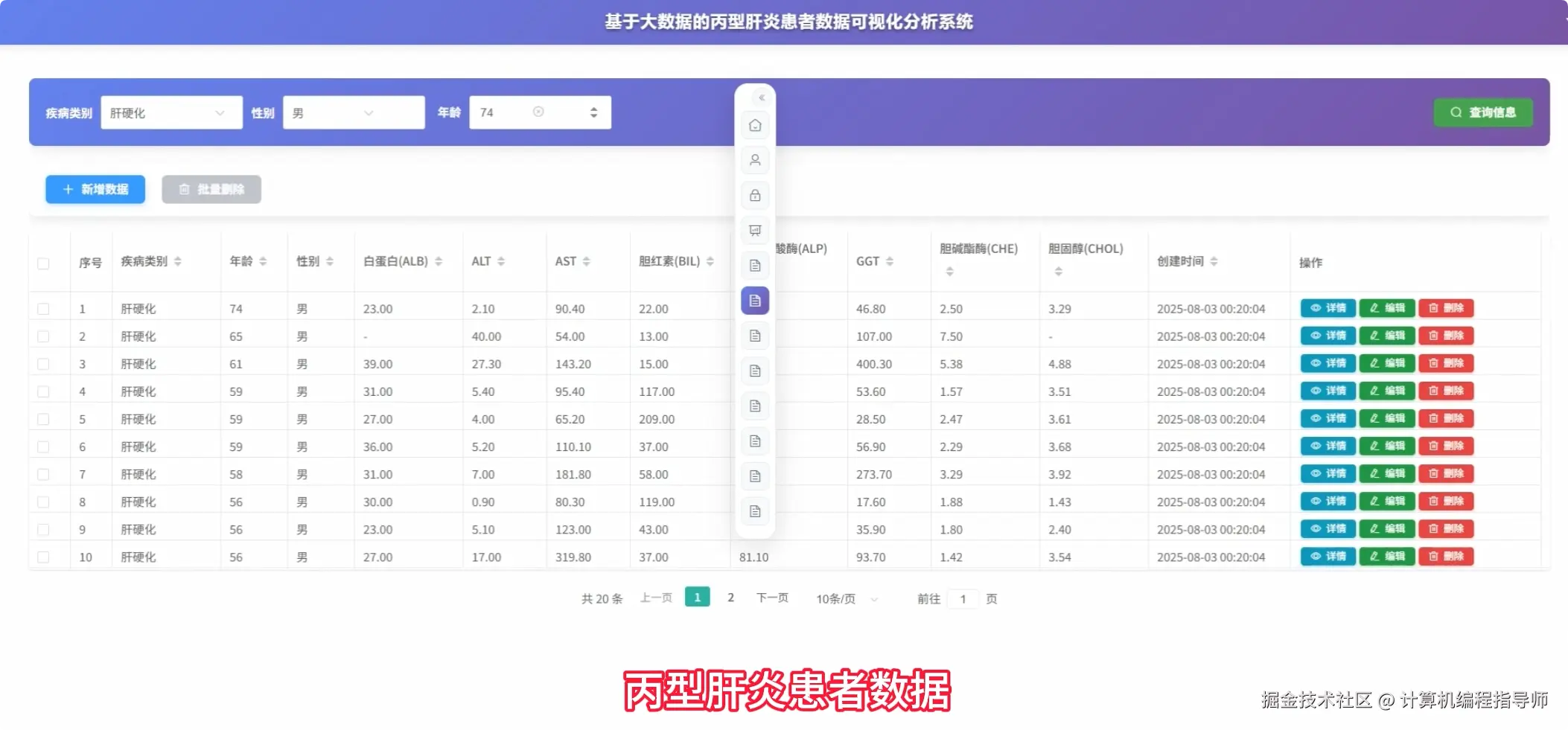The height and width of the screenshot is (730, 1568).
Task: Check the checkbox for row 1
Action: coord(43,309)
